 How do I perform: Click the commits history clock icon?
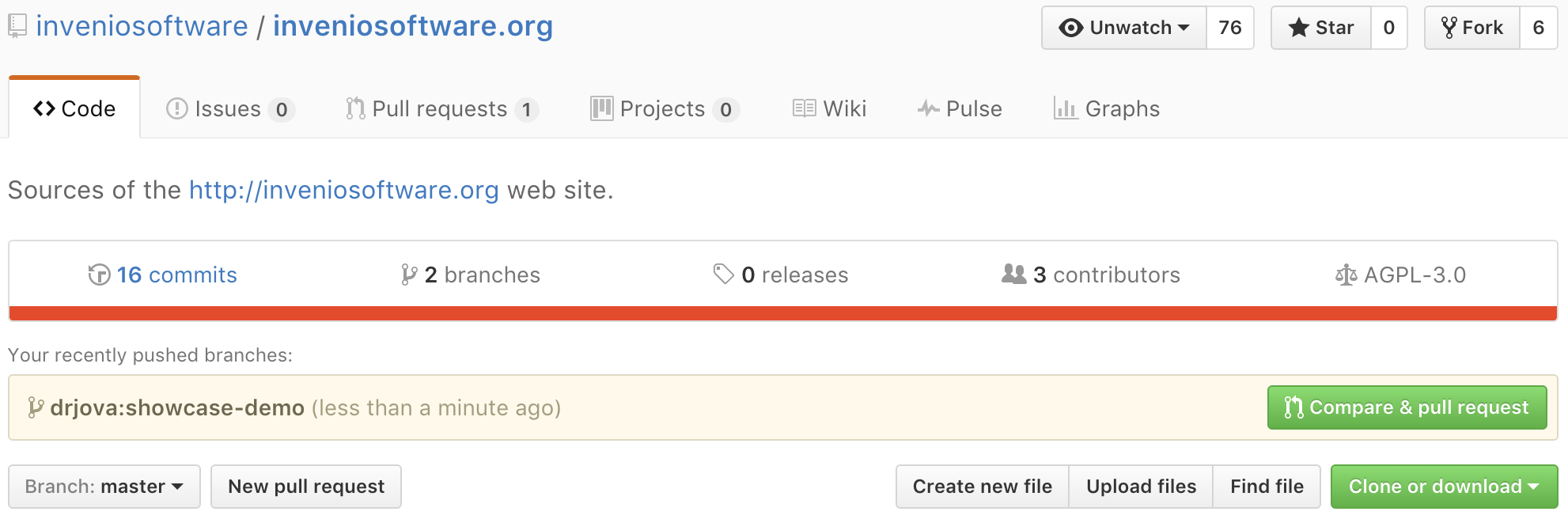pos(99,275)
